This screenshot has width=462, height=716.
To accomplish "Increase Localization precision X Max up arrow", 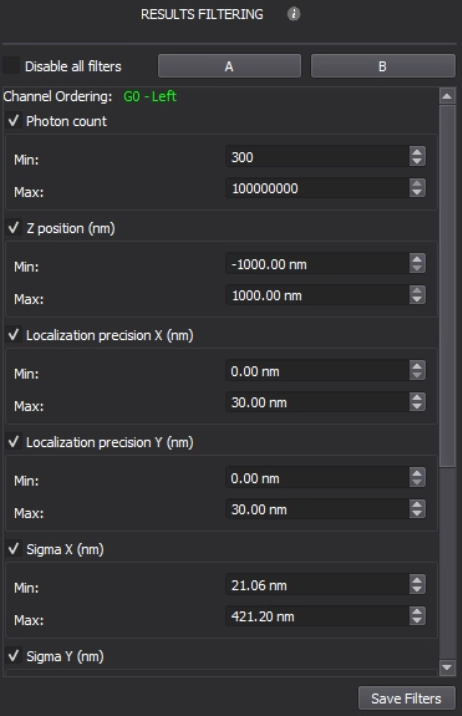I will (417, 397).
